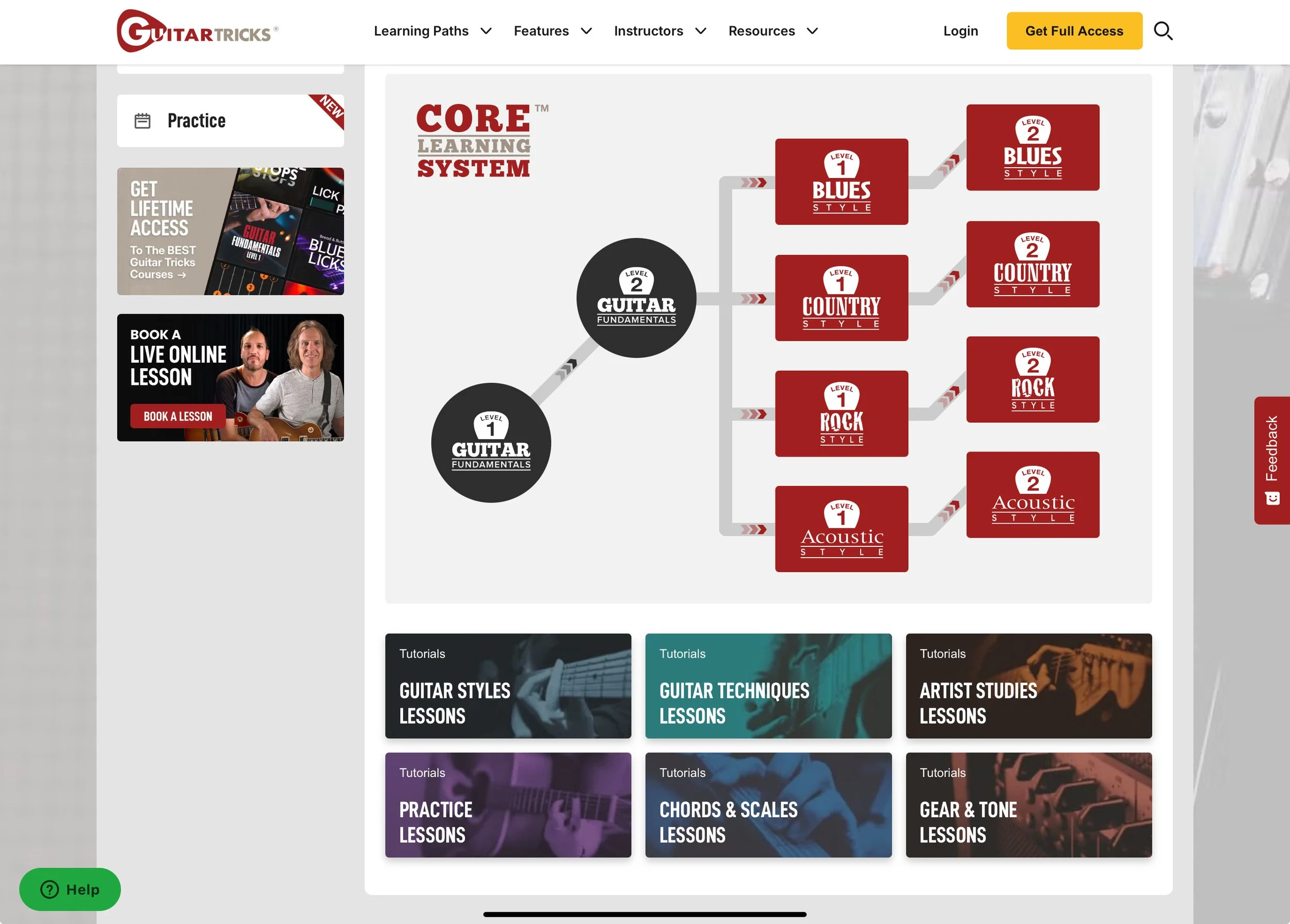Open Rock Style Level 1 tile

[x=841, y=413]
